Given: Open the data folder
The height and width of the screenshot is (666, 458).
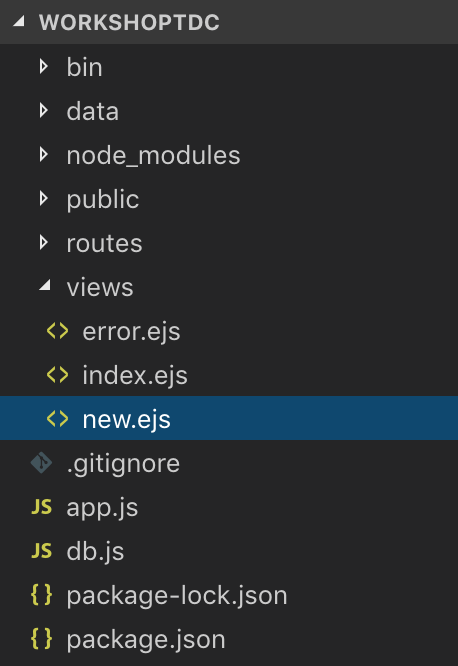Looking at the screenshot, I should tap(229, 111).
